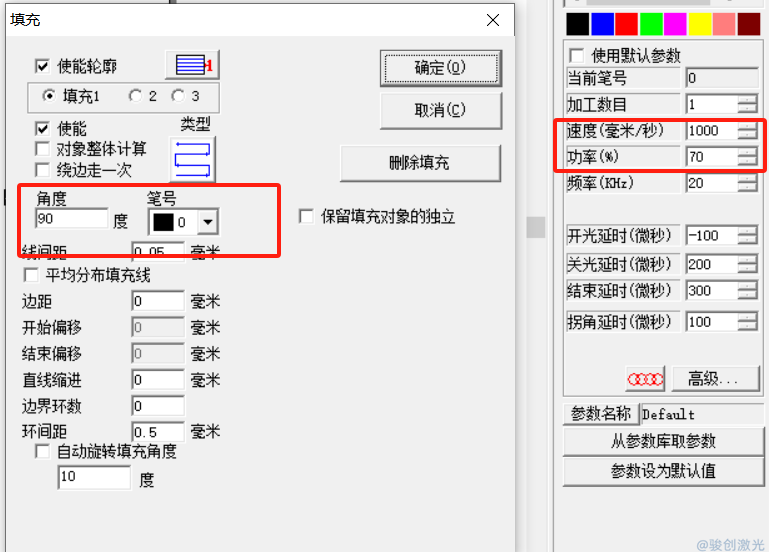
Task: Enable 自动旋转填充角度 checkbox
Action: (43, 451)
